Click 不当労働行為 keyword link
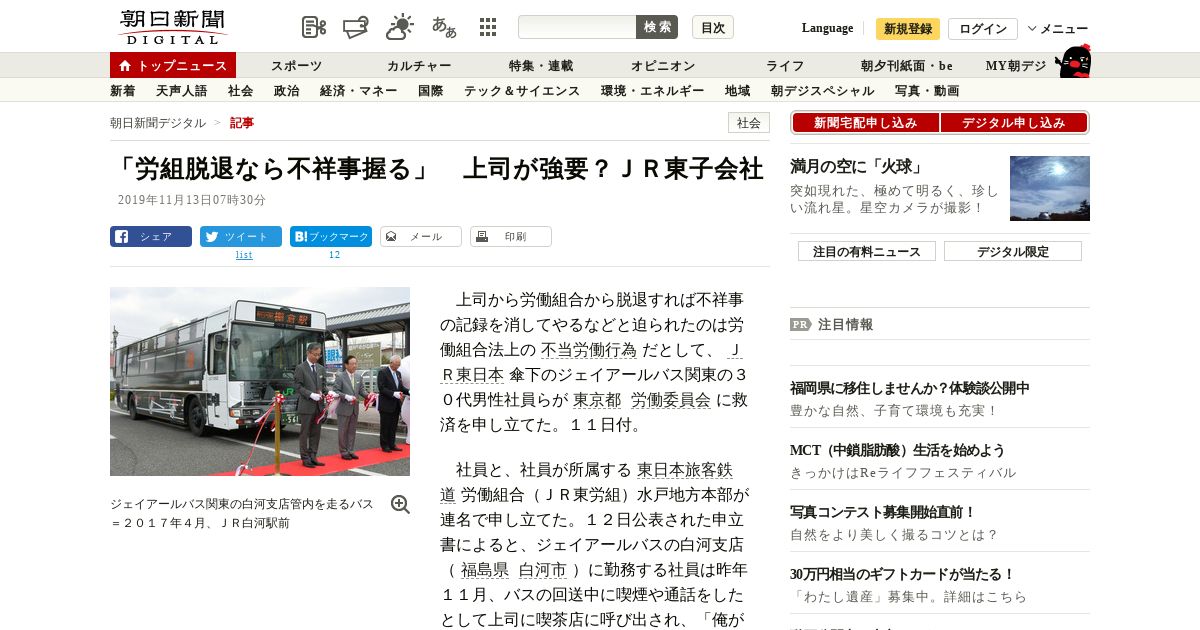1200x630 pixels. [588, 350]
